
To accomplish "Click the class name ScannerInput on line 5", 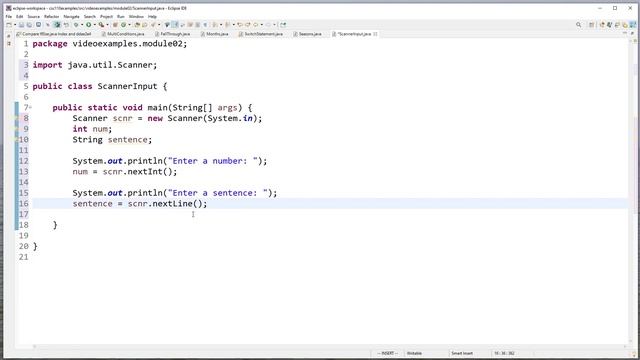I will tap(127, 87).
